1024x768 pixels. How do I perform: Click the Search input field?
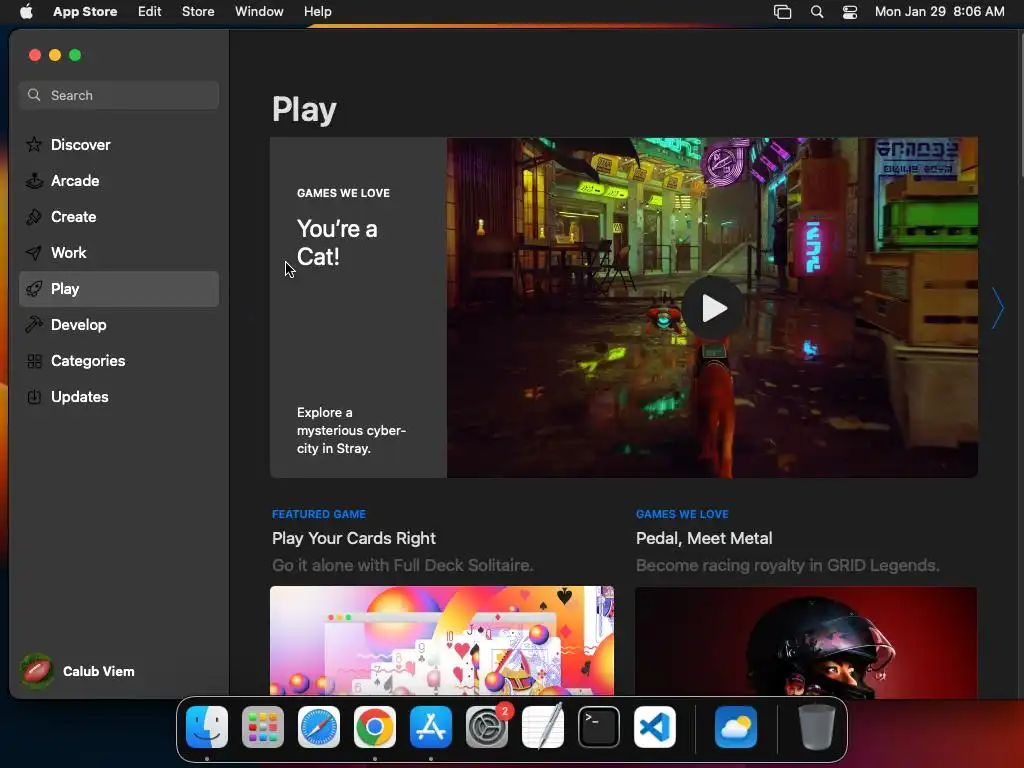tap(119, 95)
